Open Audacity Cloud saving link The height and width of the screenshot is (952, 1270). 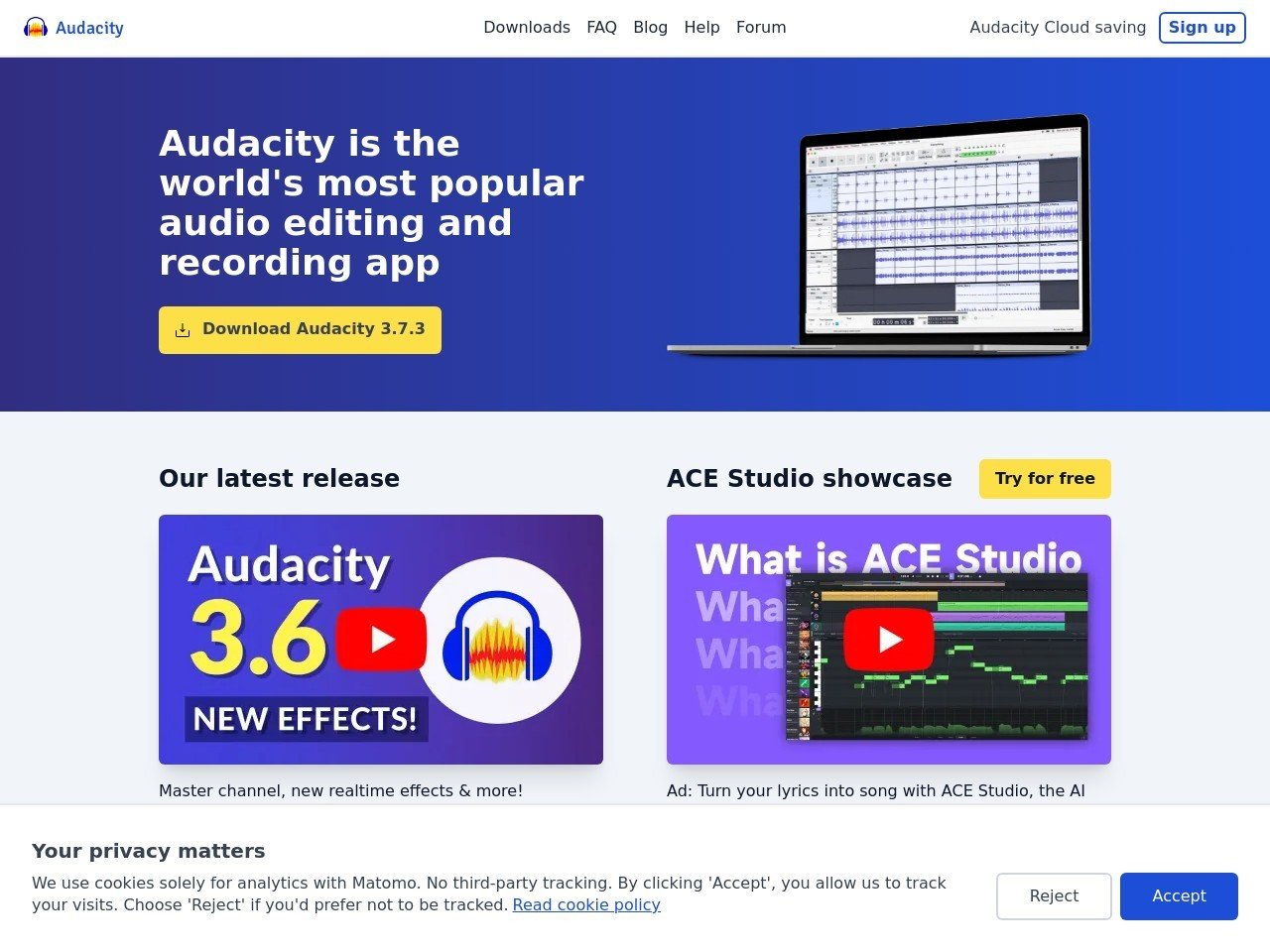point(1058,28)
